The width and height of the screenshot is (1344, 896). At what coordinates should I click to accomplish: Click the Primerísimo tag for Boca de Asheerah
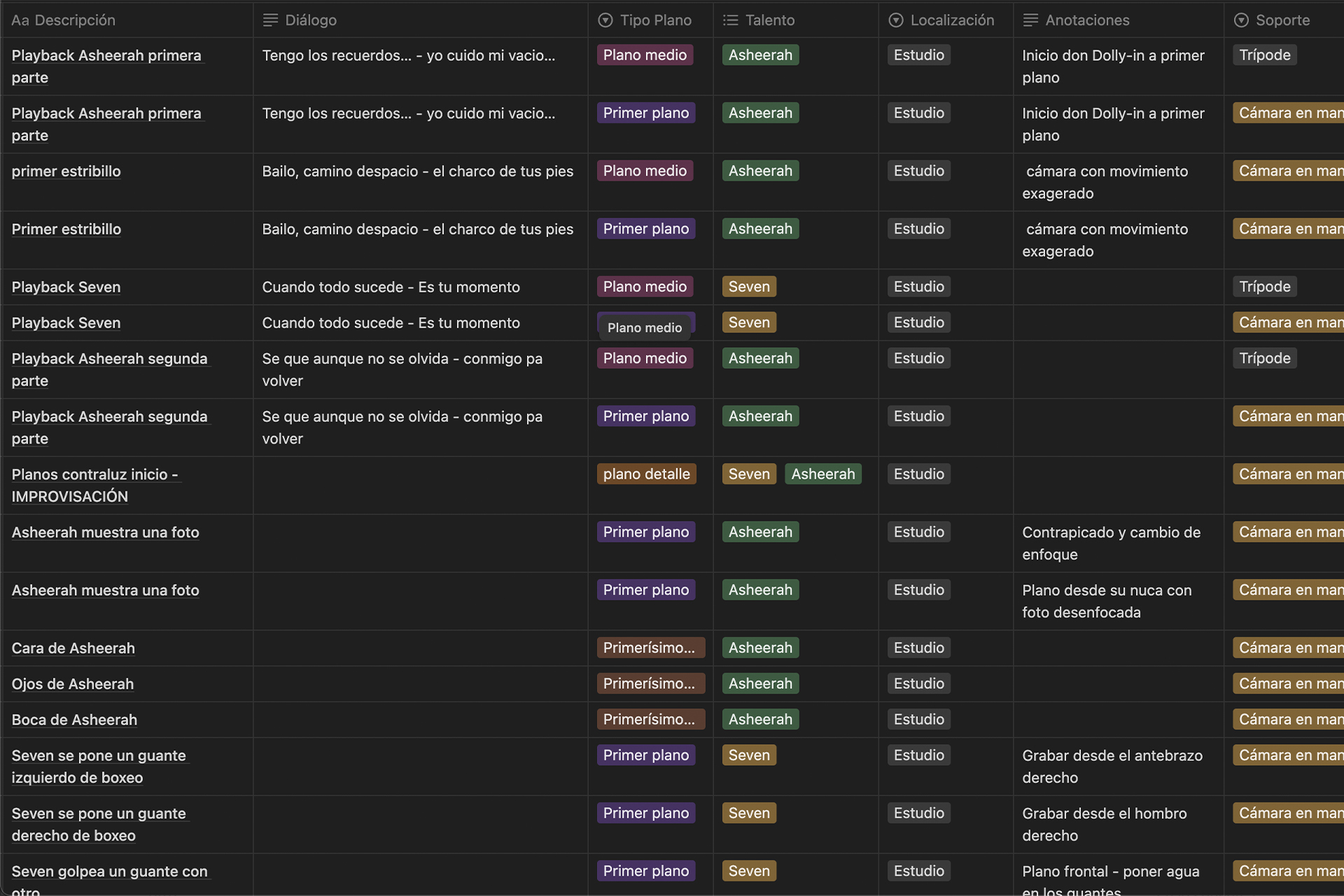click(650, 720)
